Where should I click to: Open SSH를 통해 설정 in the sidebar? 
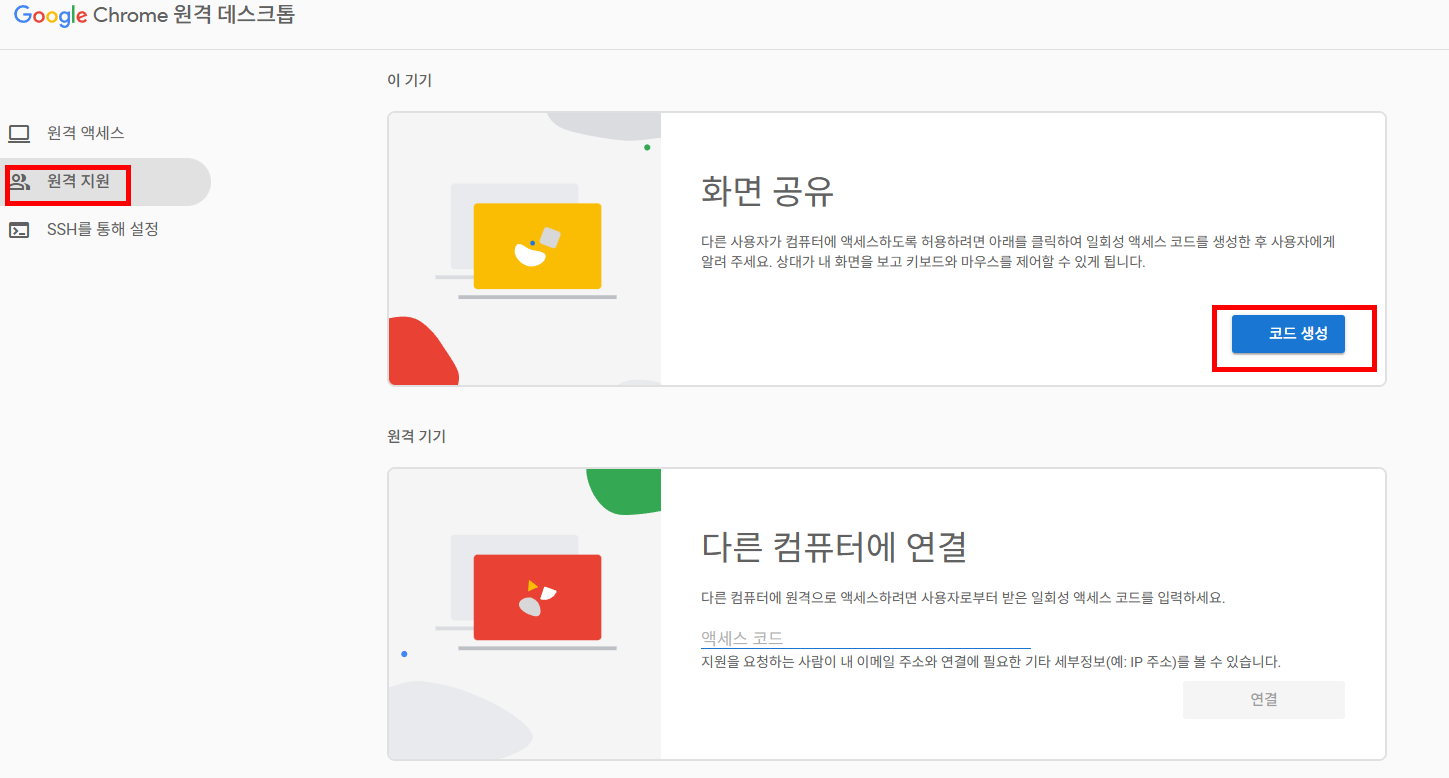[x=105, y=230]
